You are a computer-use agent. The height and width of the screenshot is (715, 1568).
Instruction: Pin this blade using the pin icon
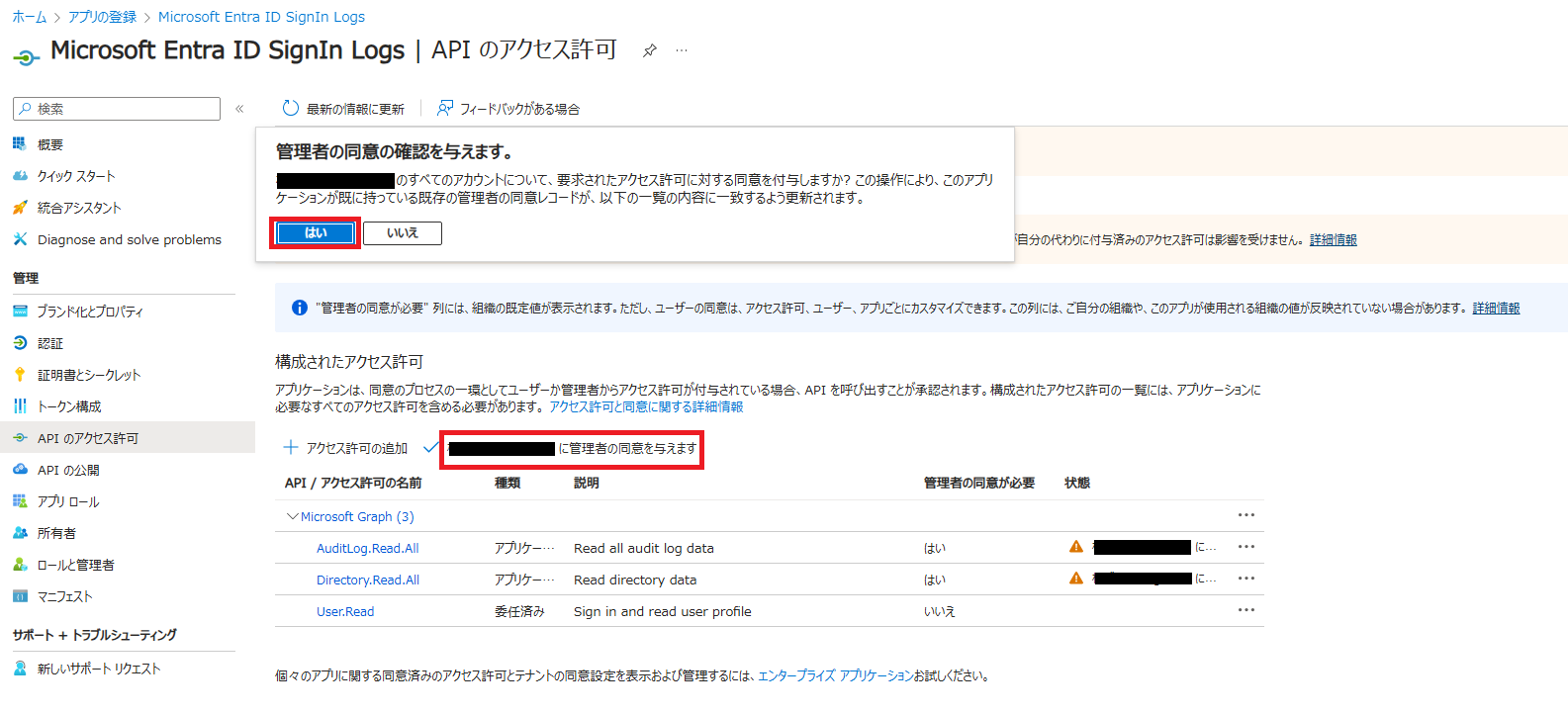tap(650, 50)
